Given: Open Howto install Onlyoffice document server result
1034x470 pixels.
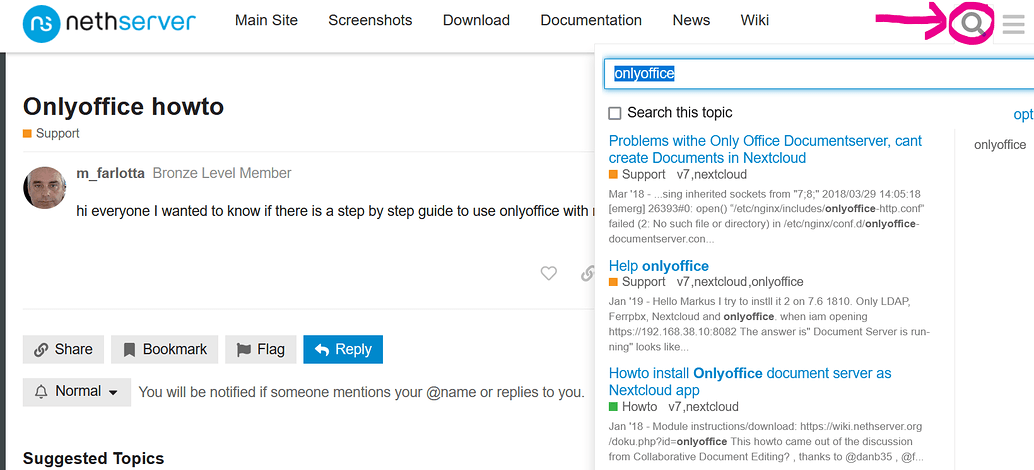Looking at the screenshot, I should click(750, 382).
